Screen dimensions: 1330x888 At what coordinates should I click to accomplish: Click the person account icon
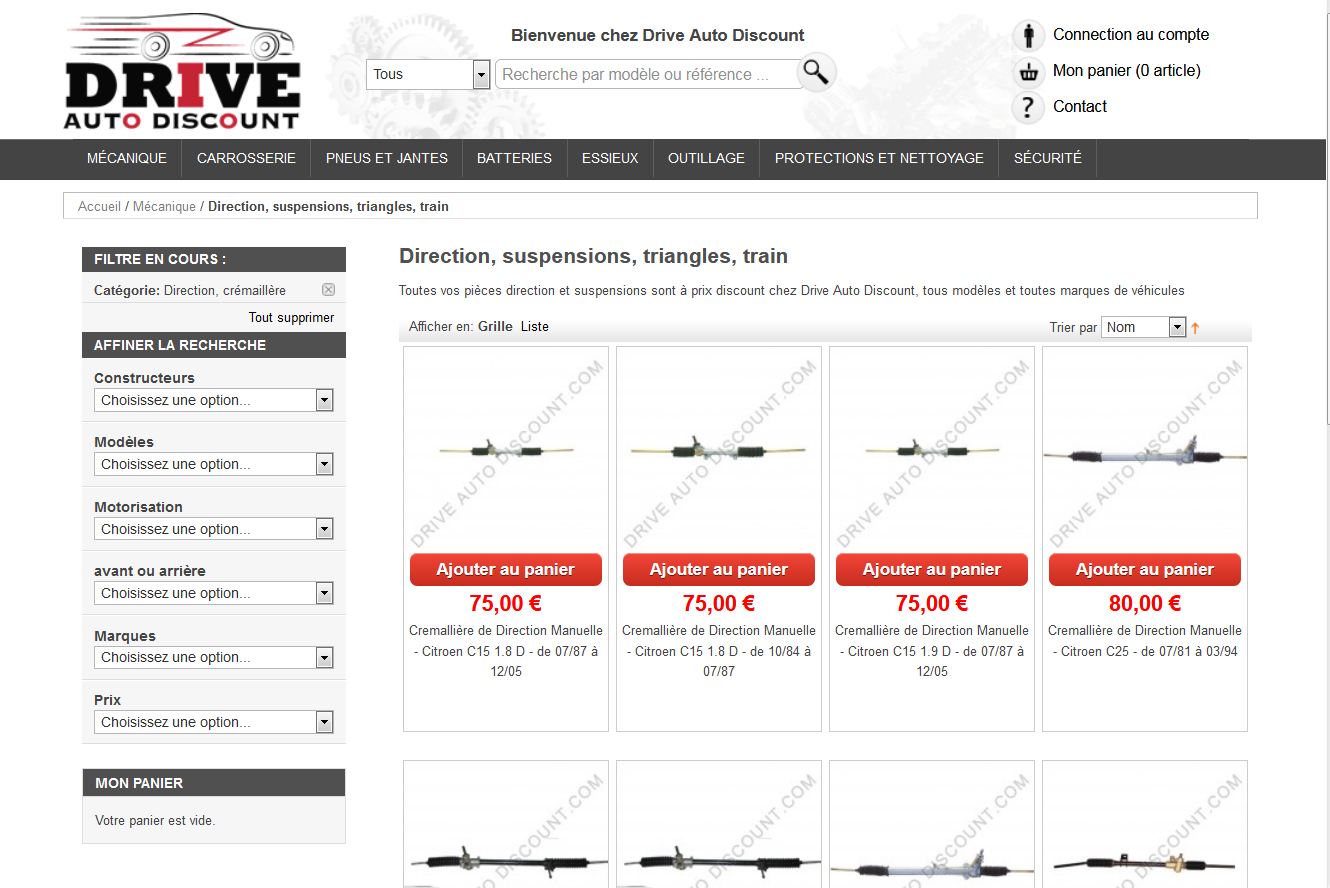[1028, 35]
